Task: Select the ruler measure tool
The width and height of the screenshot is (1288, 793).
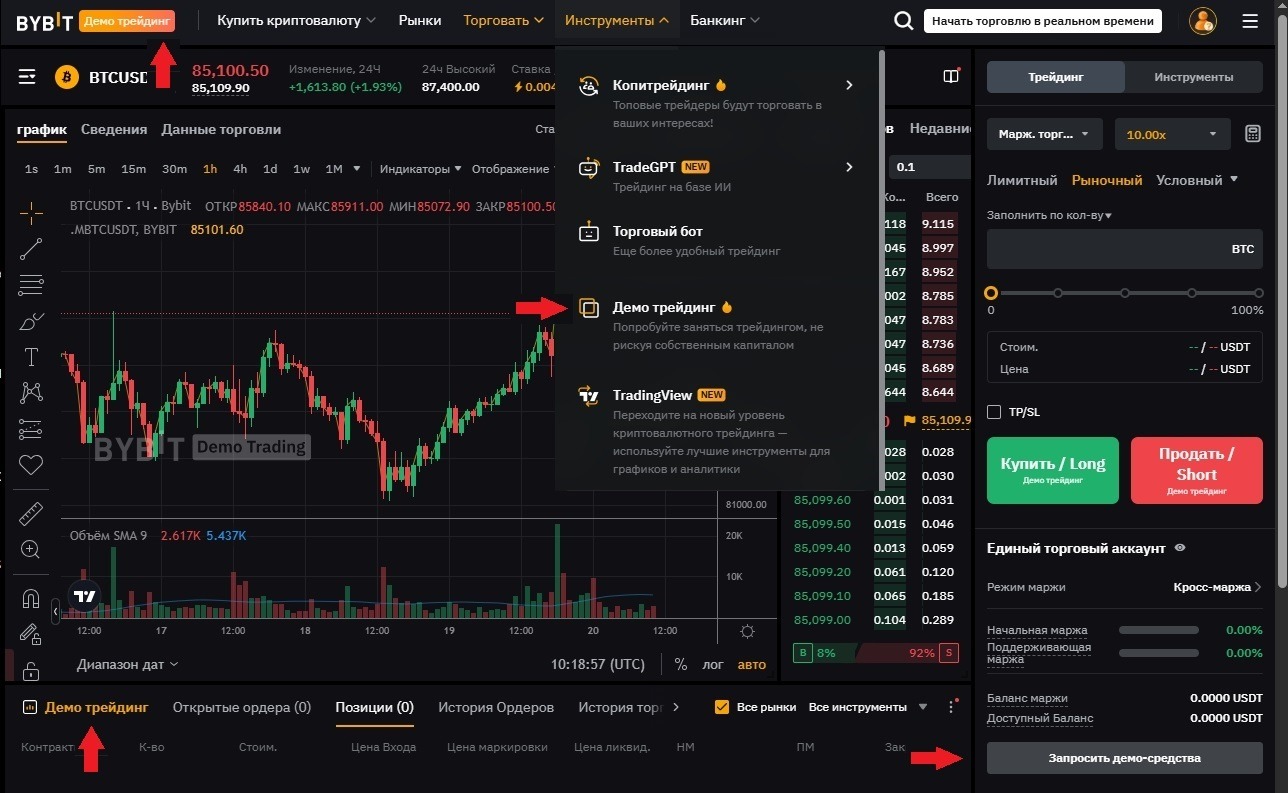Action: click(x=31, y=514)
